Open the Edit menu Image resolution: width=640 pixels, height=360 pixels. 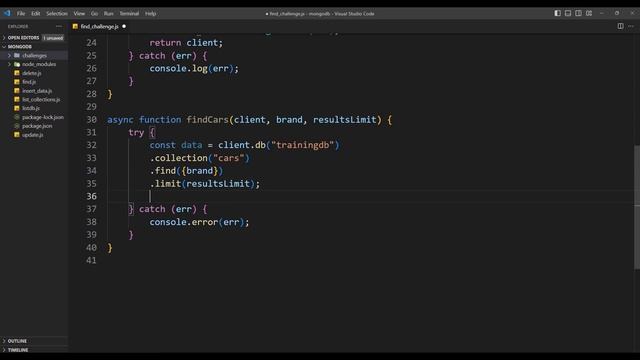(x=36, y=13)
